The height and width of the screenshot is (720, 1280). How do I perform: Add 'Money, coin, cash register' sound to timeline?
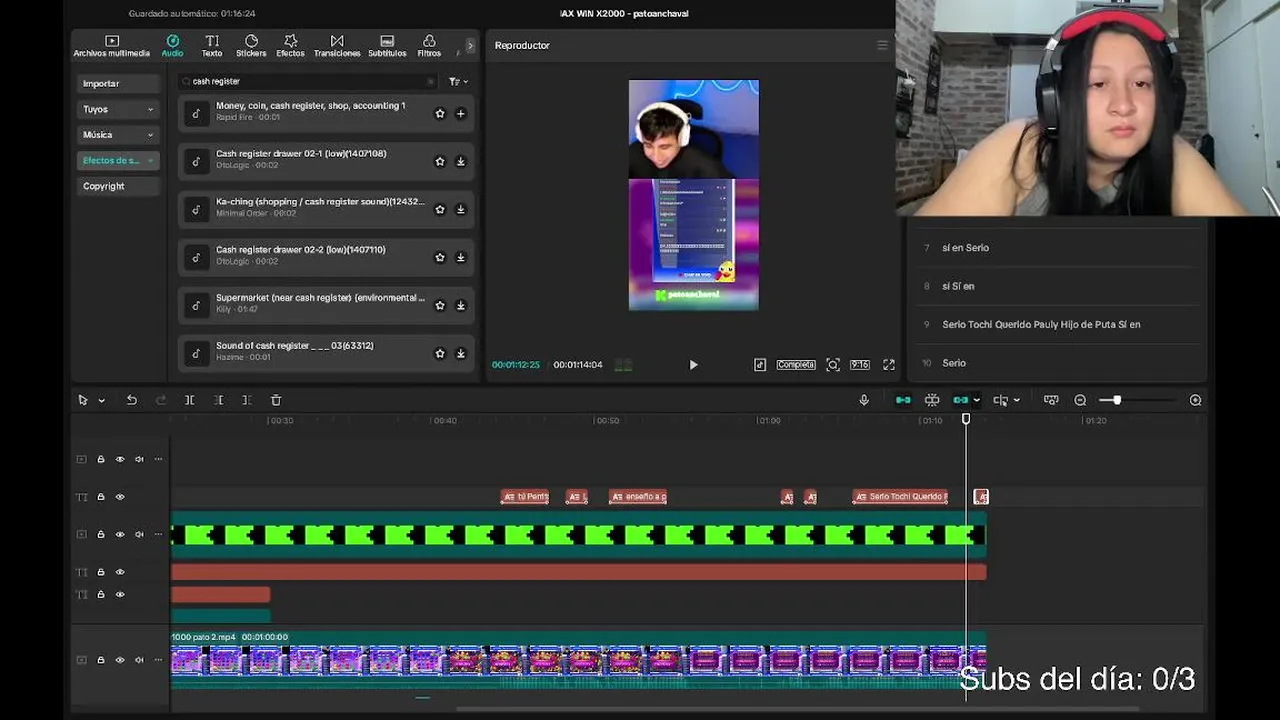point(461,114)
